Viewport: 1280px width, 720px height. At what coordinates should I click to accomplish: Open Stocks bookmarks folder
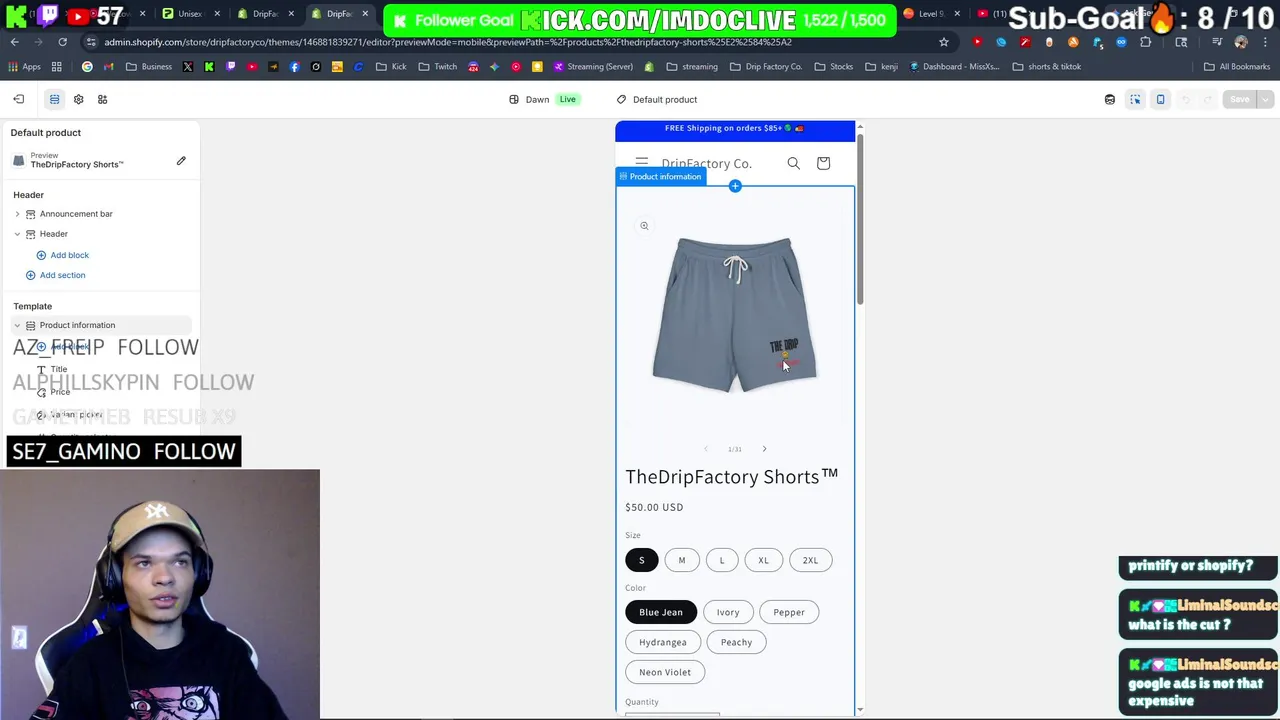click(833, 67)
